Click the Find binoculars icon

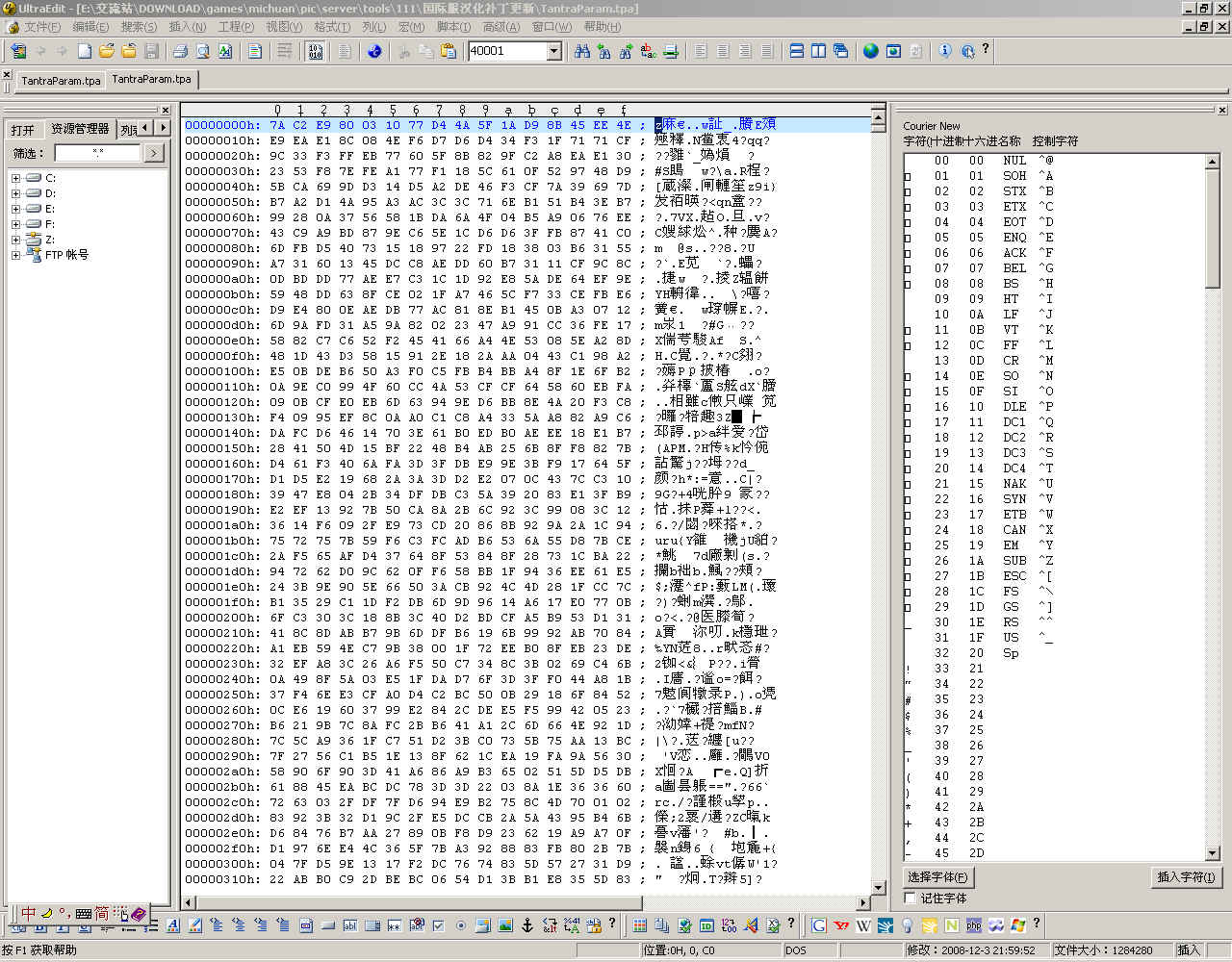click(x=581, y=51)
